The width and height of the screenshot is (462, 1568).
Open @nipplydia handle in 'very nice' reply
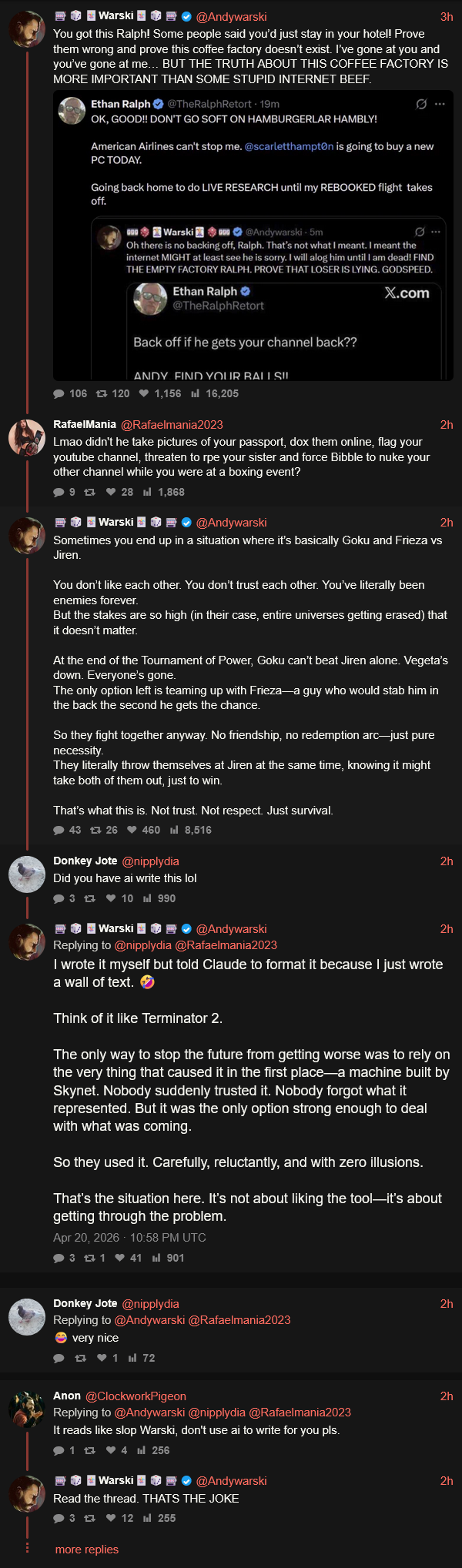tap(150, 1304)
